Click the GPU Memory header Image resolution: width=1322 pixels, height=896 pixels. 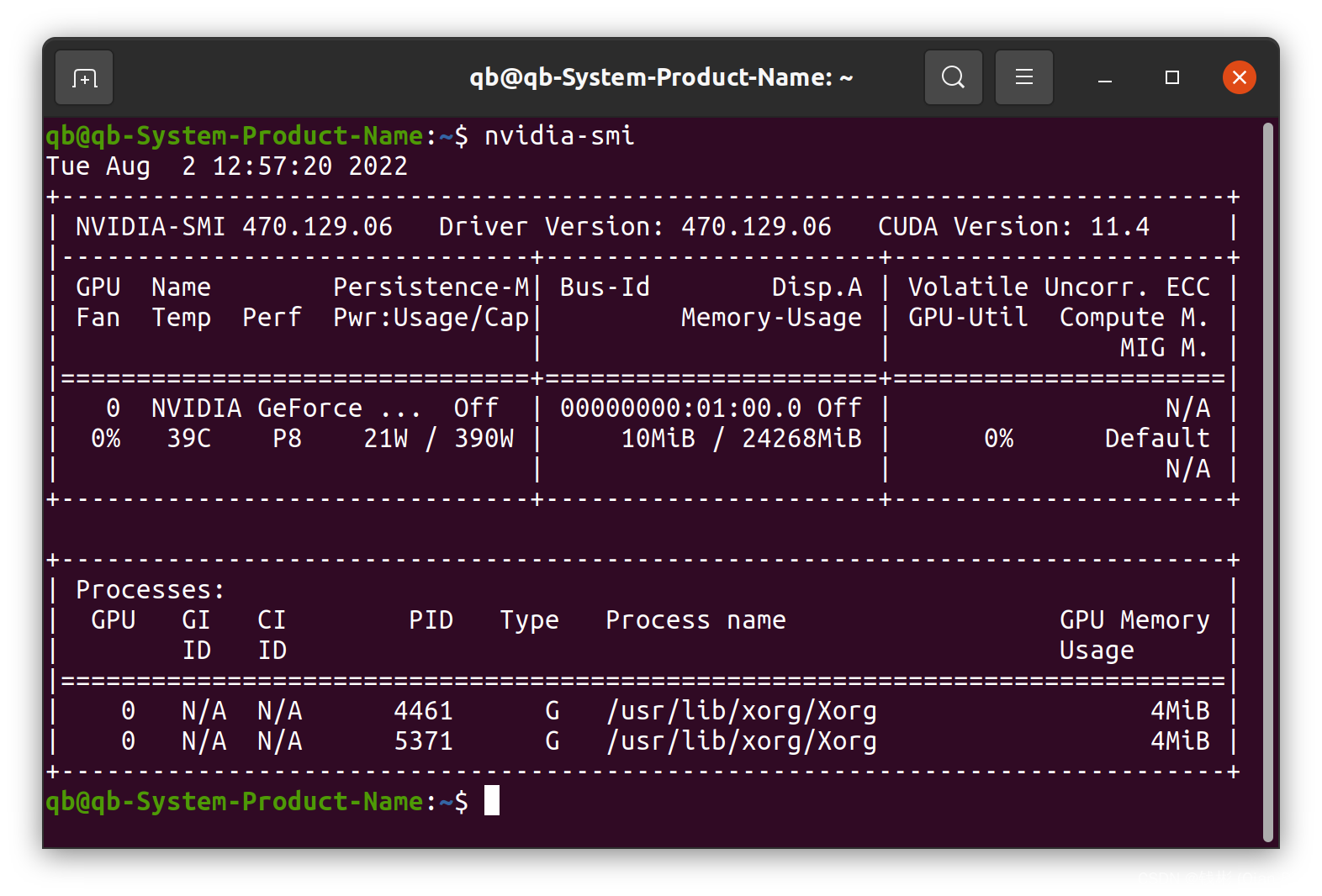point(1134,619)
